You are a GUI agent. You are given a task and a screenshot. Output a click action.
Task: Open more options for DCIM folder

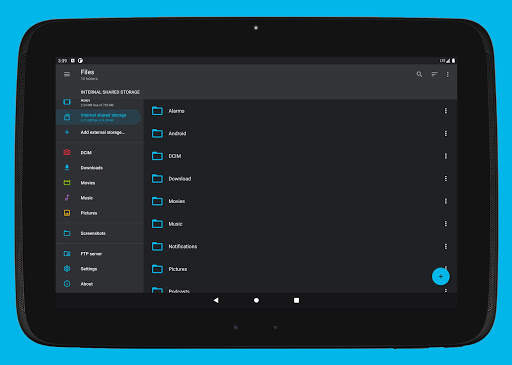[446, 156]
